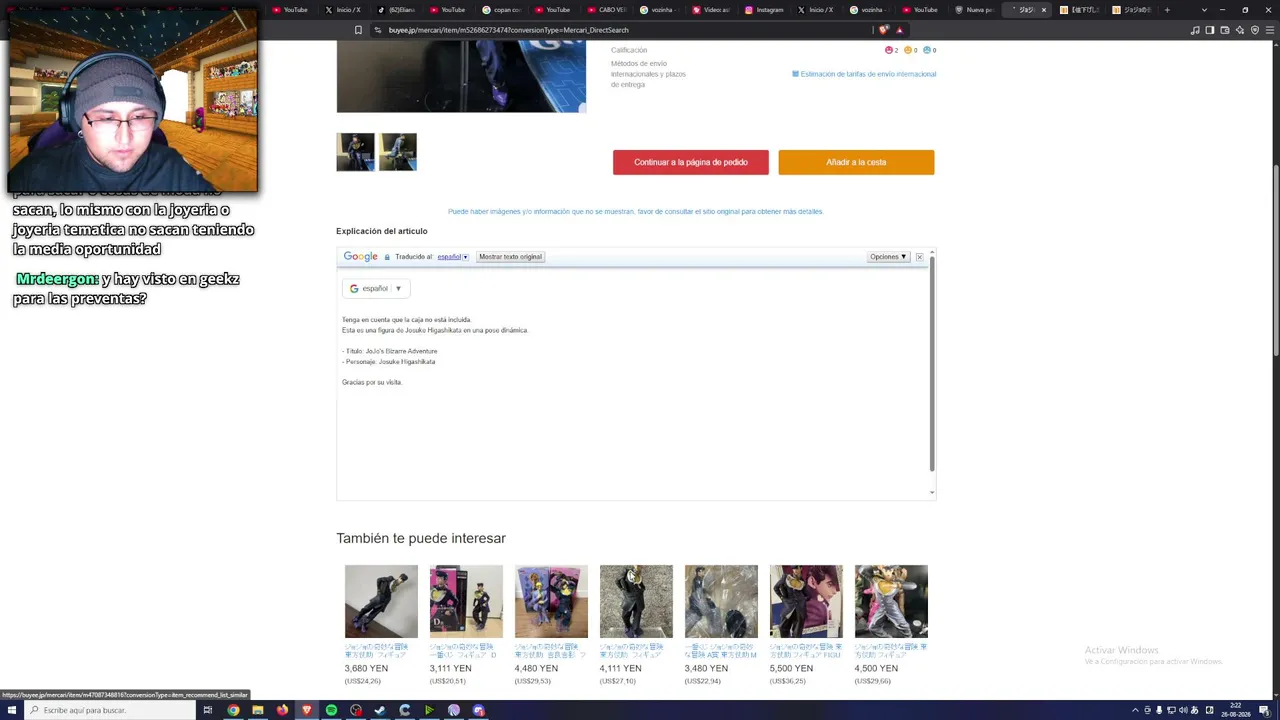This screenshot has height=720, width=1280.
Task: Click 'Mostrar texto original' button
Action: point(510,257)
